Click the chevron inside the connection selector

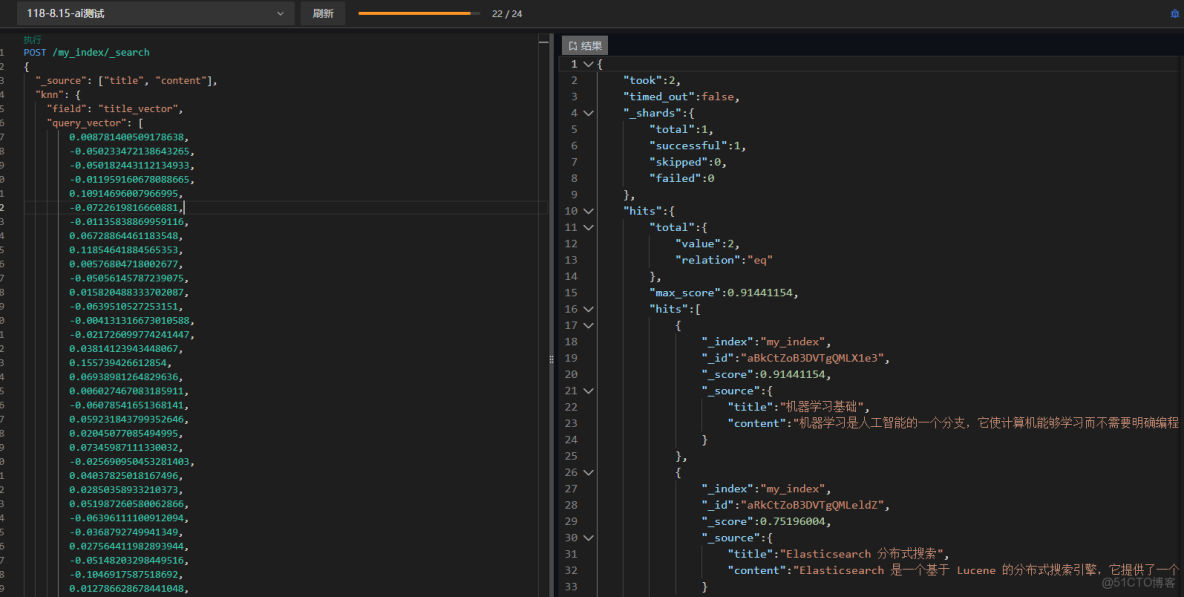[281, 13]
